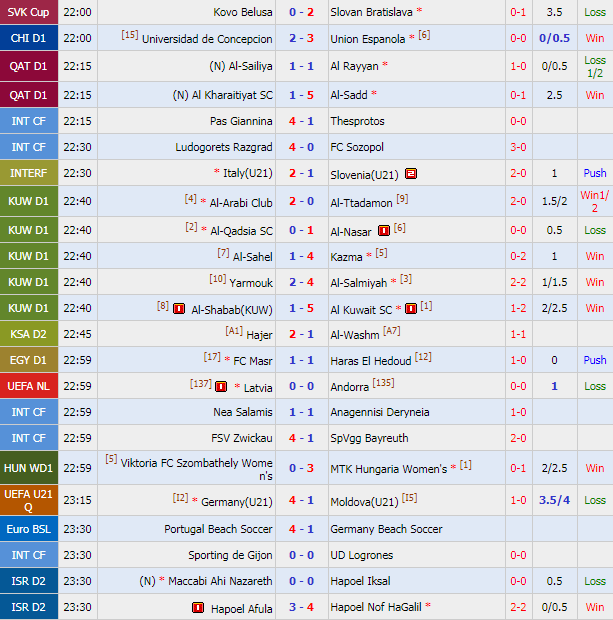Image resolution: width=613 pixels, height=620 pixels.
Task: Select team Anagennisi Deryneia
Action: coord(380,412)
